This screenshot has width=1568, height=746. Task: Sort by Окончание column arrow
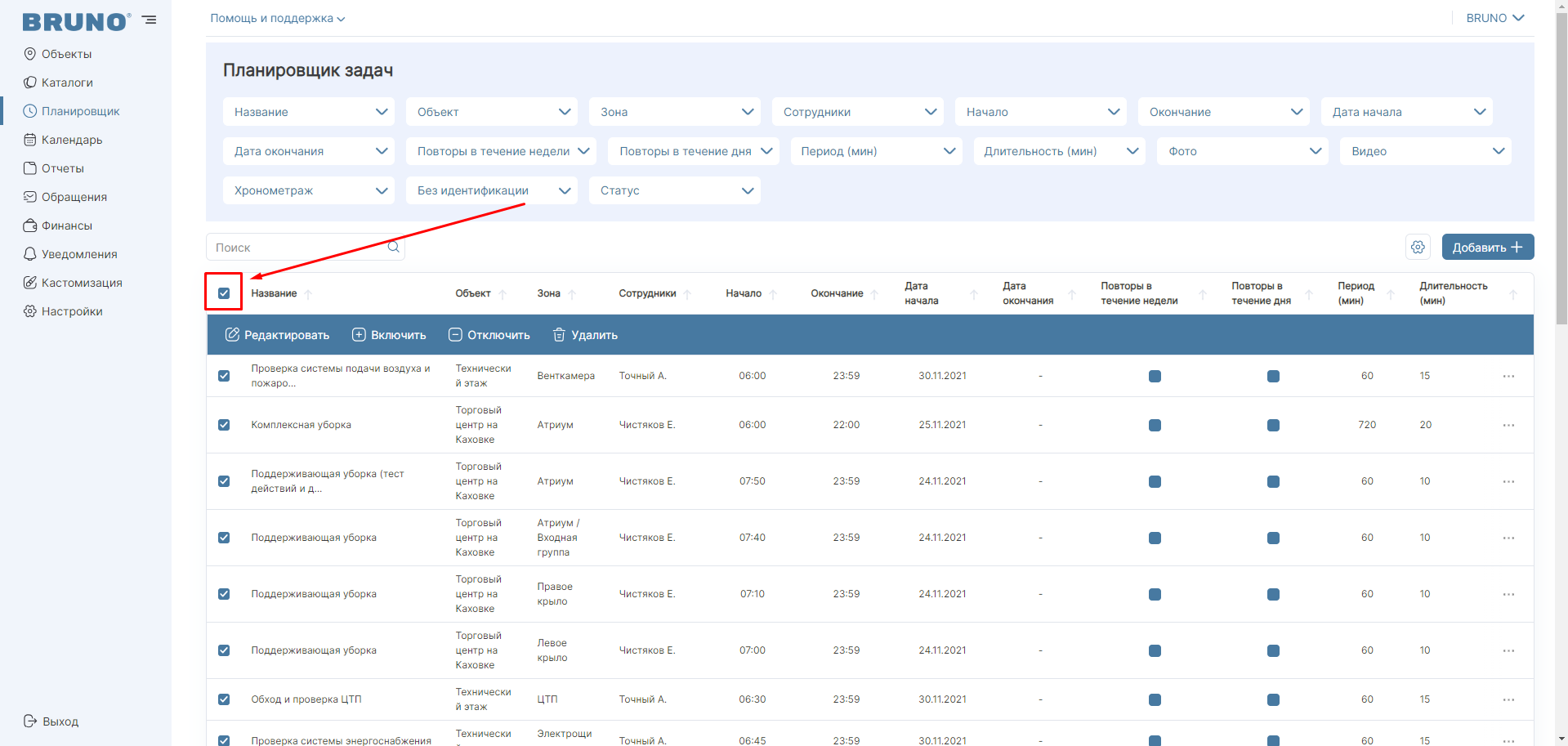(x=874, y=294)
